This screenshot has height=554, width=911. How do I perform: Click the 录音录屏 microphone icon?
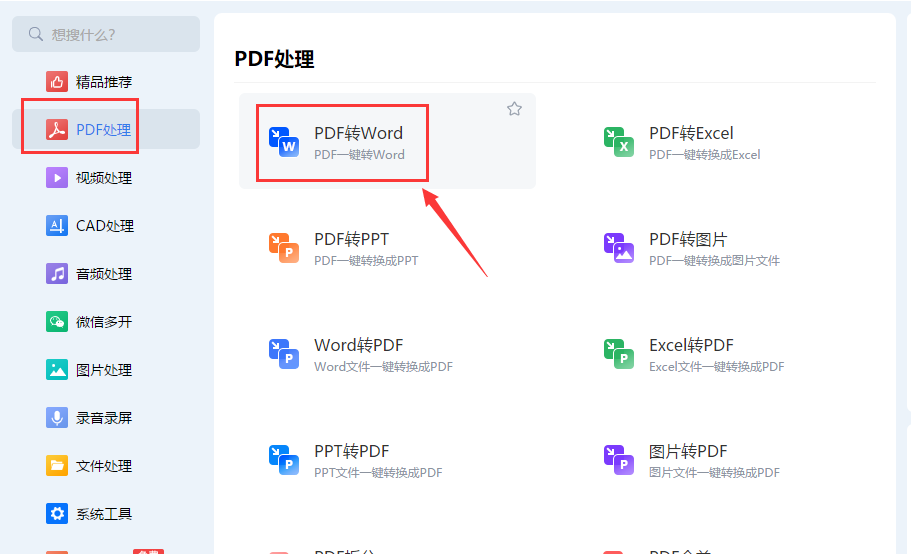57,418
